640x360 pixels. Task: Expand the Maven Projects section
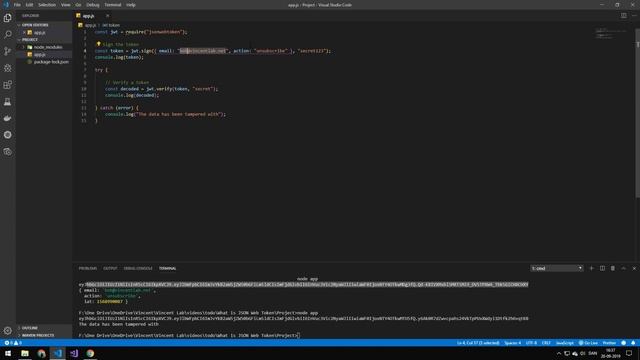[x=44, y=335]
